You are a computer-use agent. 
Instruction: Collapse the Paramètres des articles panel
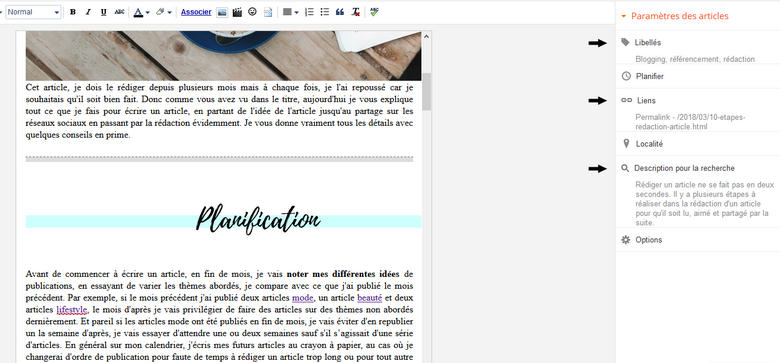coord(624,16)
